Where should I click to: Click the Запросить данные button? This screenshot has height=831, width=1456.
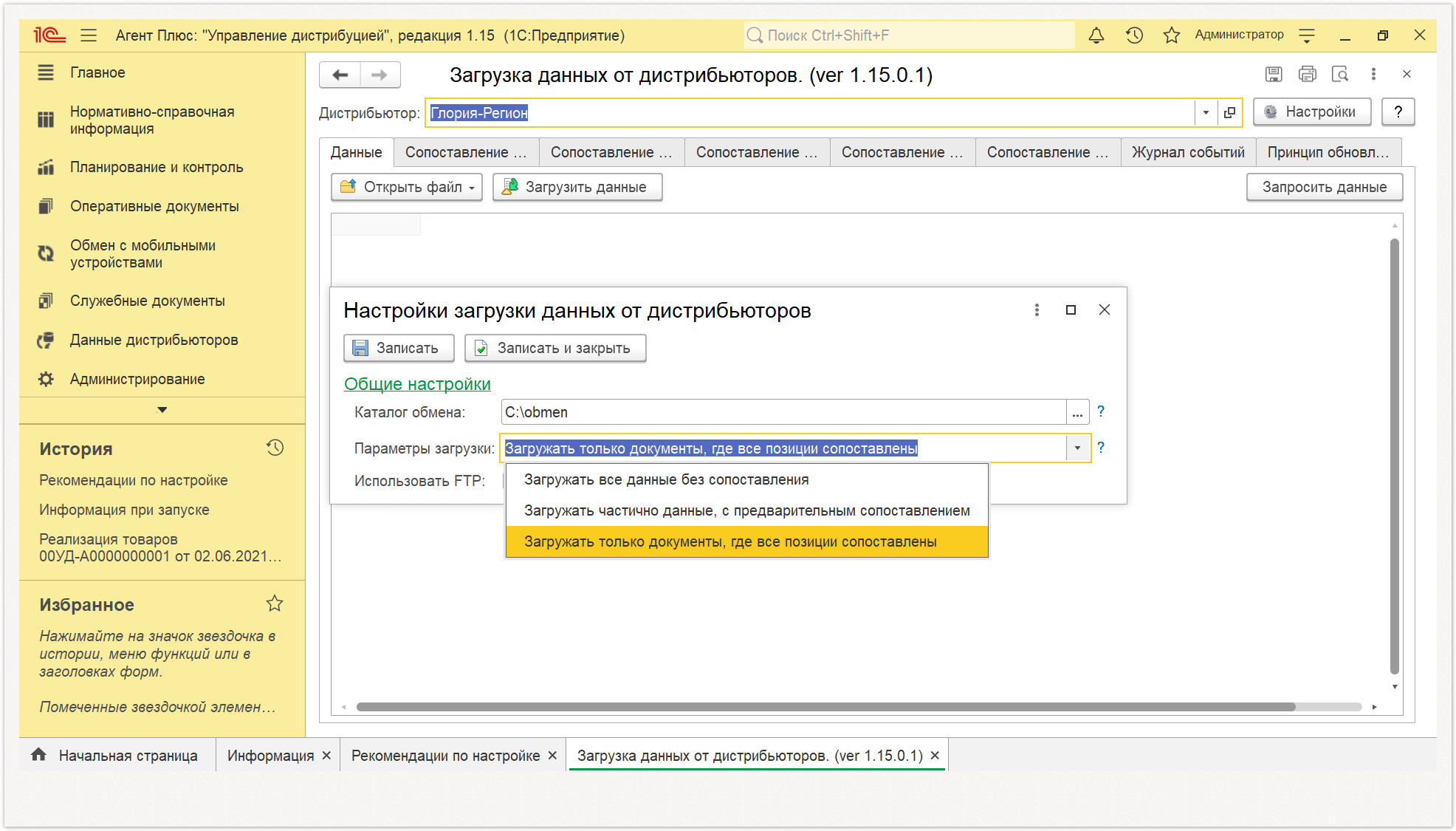pyautogui.click(x=1324, y=188)
